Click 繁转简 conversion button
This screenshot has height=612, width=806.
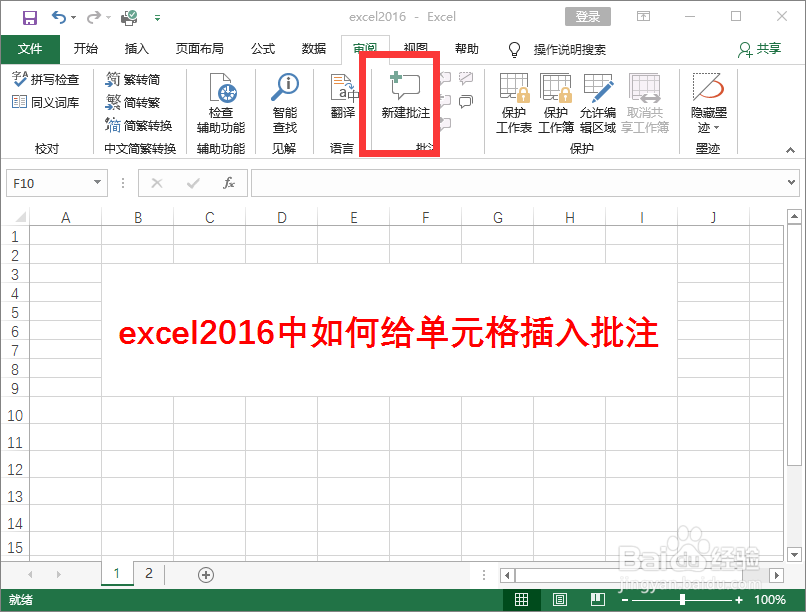[x=133, y=79]
